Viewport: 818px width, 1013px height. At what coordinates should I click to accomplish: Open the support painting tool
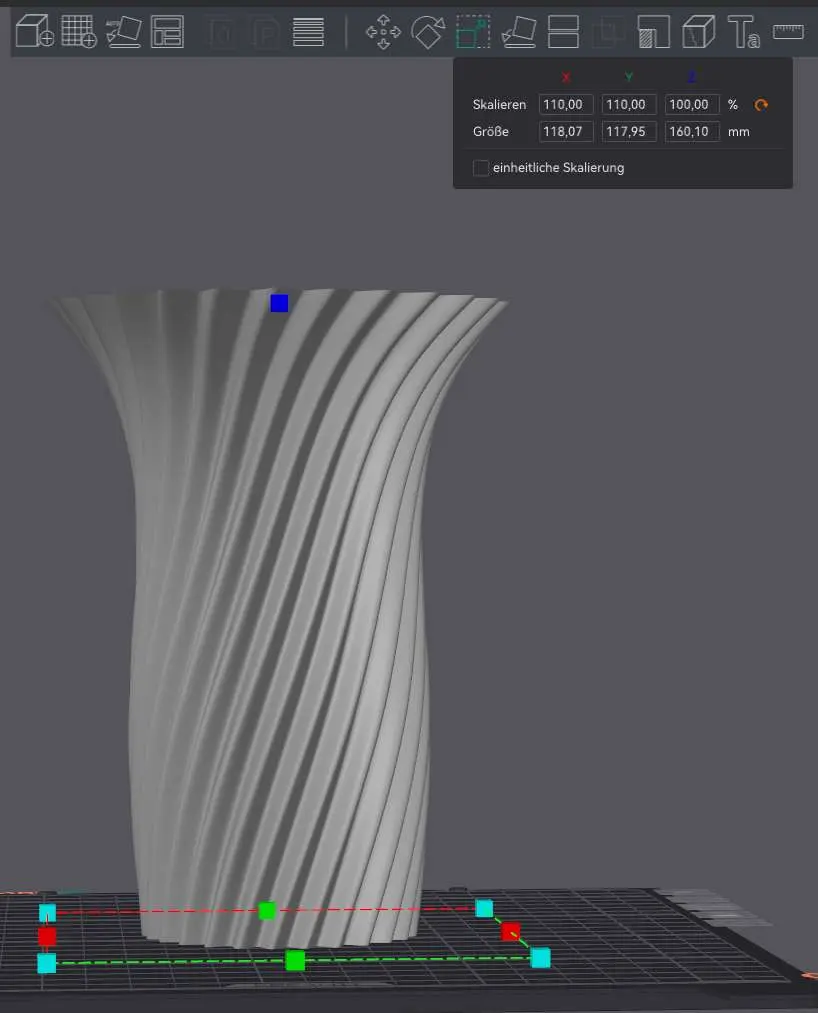(x=653, y=32)
